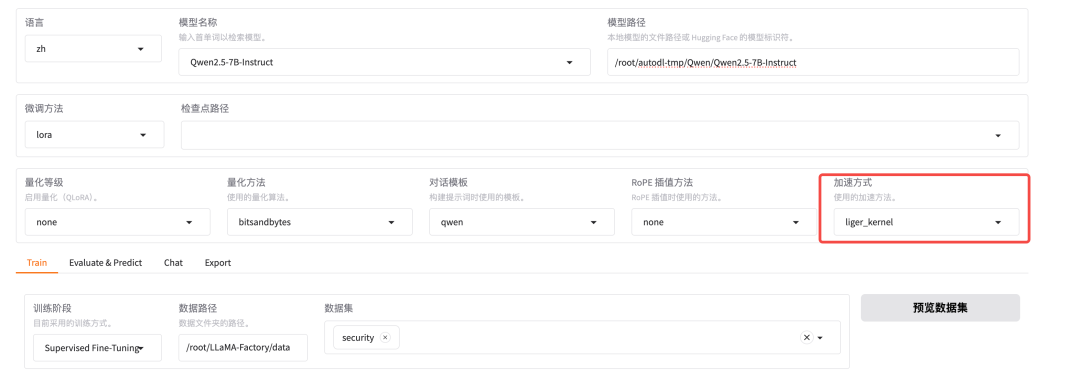The height and width of the screenshot is (379, 1080).
Task: Open the 量化等级 dropdown showing none
Action: point(117,222)
